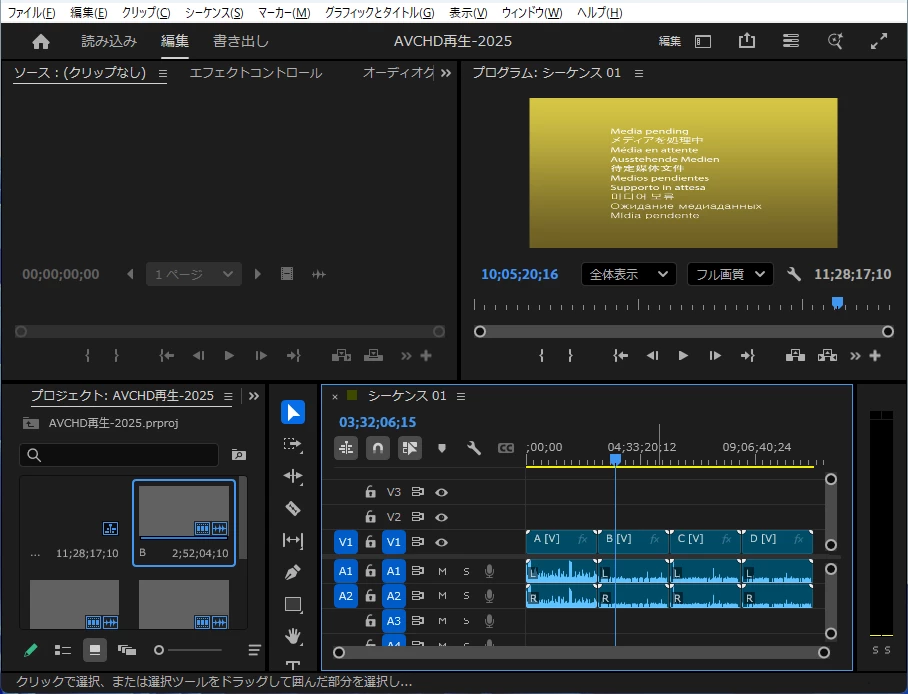This screenshot has width=908, height=694.
Task: Select the Pen tool
Action: [x=293, y=572]
